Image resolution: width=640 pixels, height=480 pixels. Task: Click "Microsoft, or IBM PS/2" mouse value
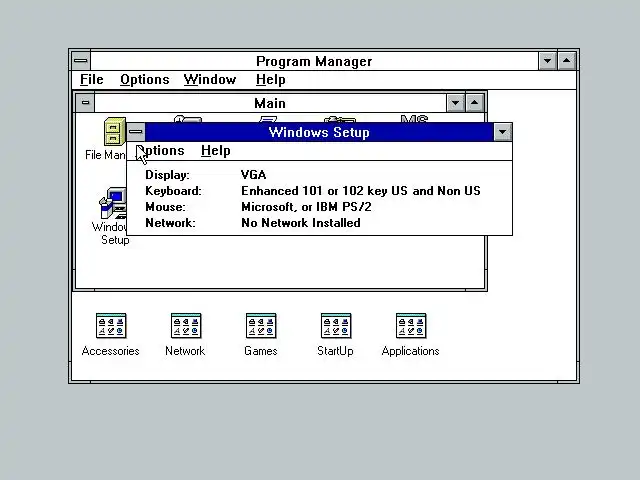pos(306,207)
